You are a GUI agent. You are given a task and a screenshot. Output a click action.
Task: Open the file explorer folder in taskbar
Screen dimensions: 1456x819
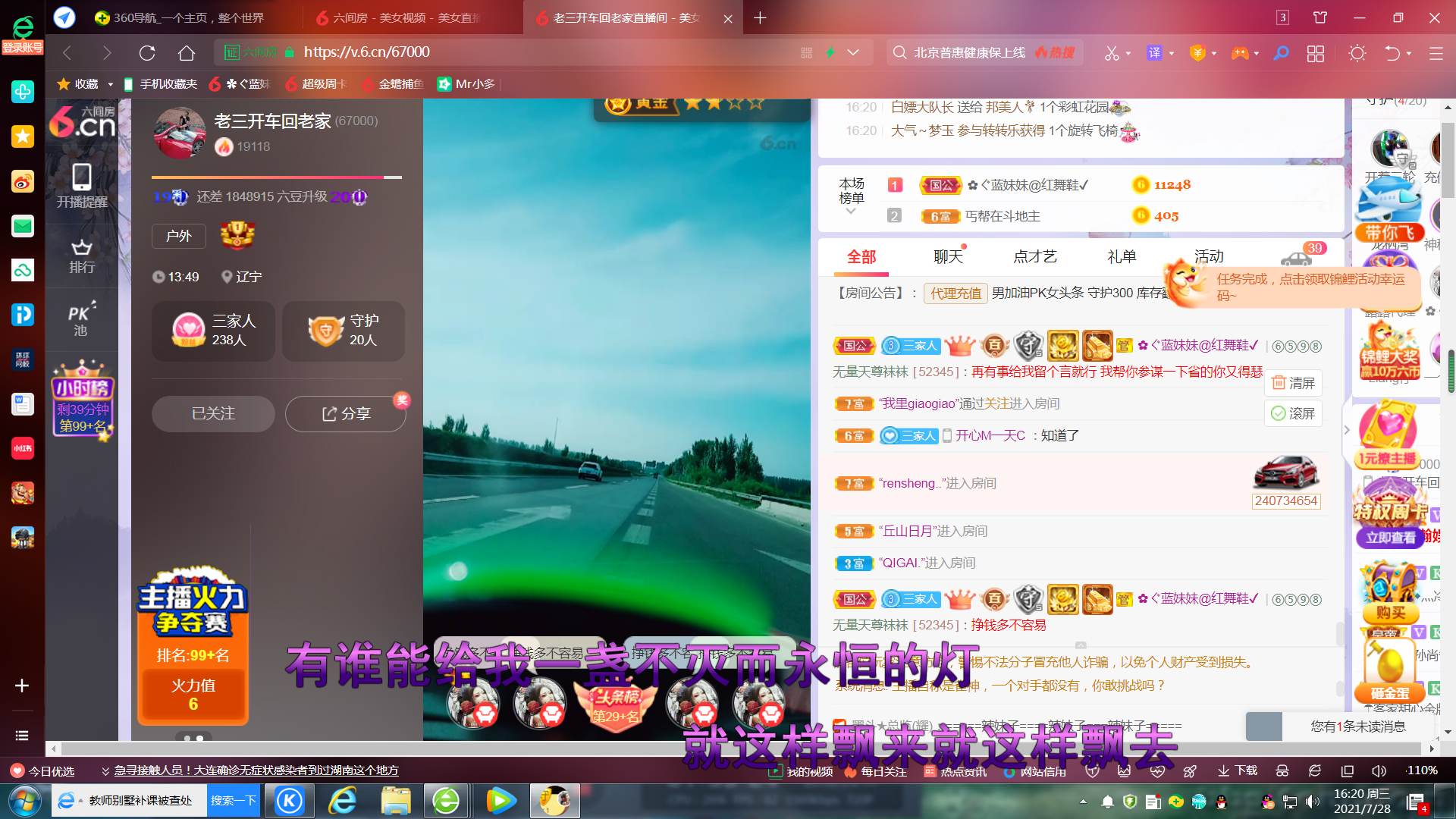[x=396, y=801]
